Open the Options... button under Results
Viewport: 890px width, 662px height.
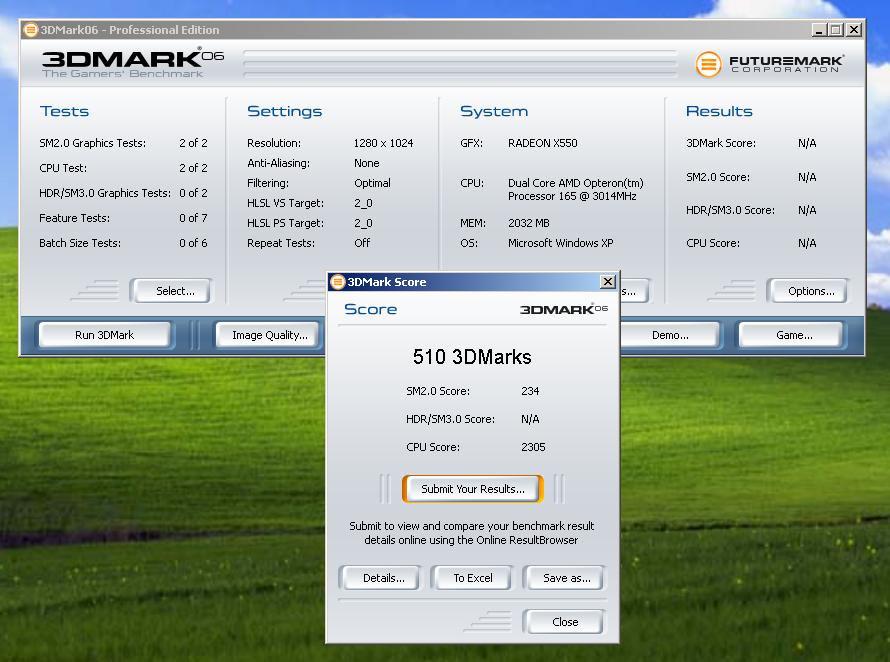pyautogui.click(x=808, y=291)
